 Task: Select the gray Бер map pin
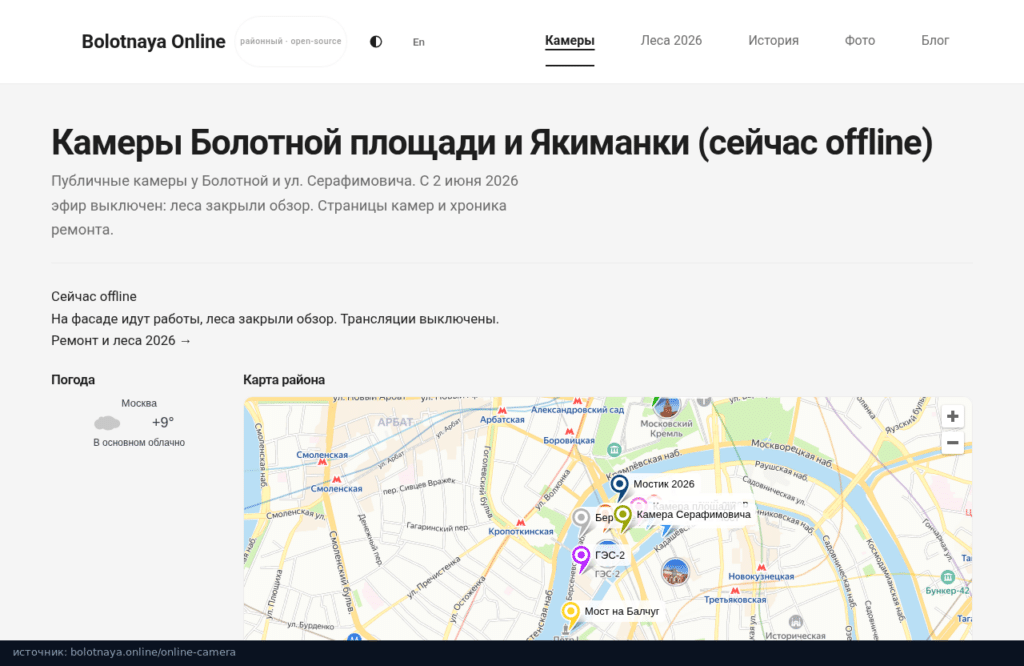tap(581, 520)
